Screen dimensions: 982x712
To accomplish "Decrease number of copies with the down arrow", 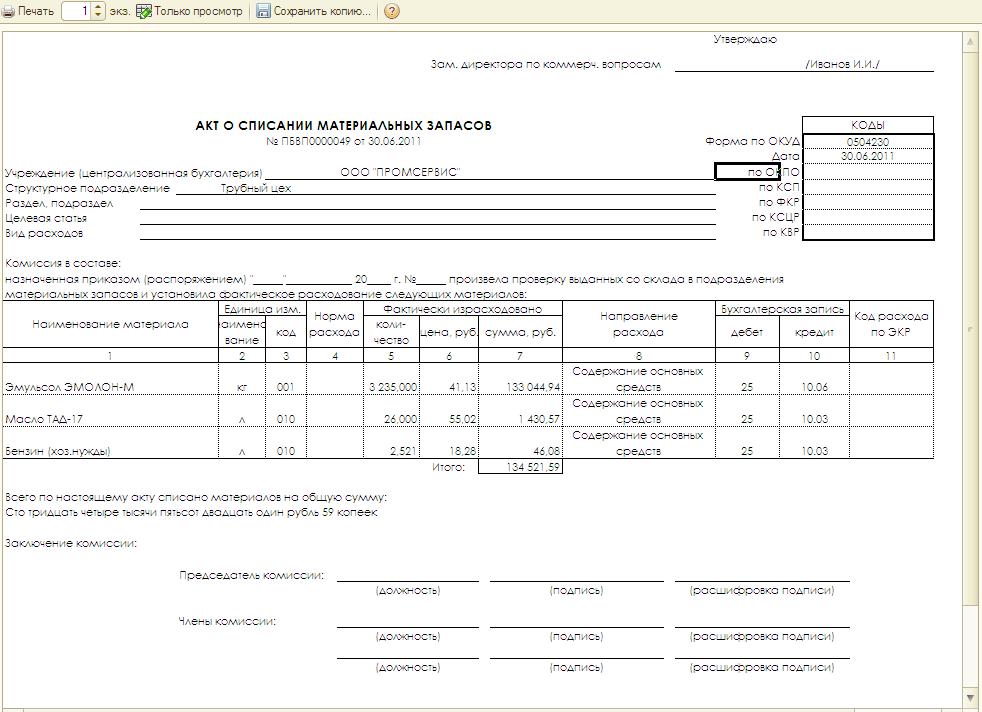I will (98, 16).
